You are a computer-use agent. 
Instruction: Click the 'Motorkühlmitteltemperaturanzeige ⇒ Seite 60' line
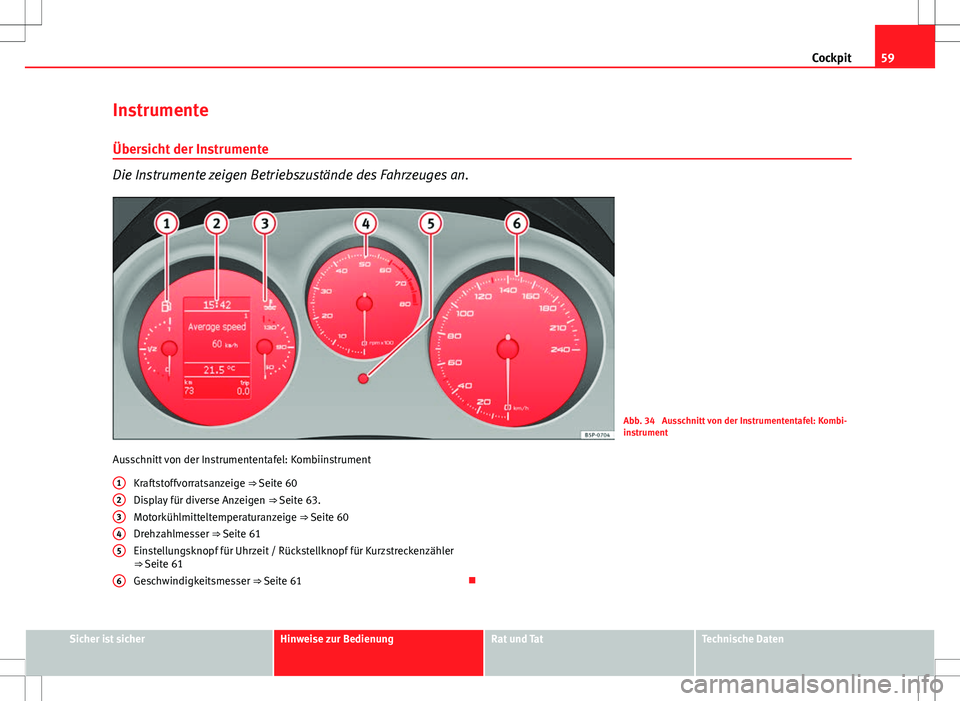(x=241, y=517)
